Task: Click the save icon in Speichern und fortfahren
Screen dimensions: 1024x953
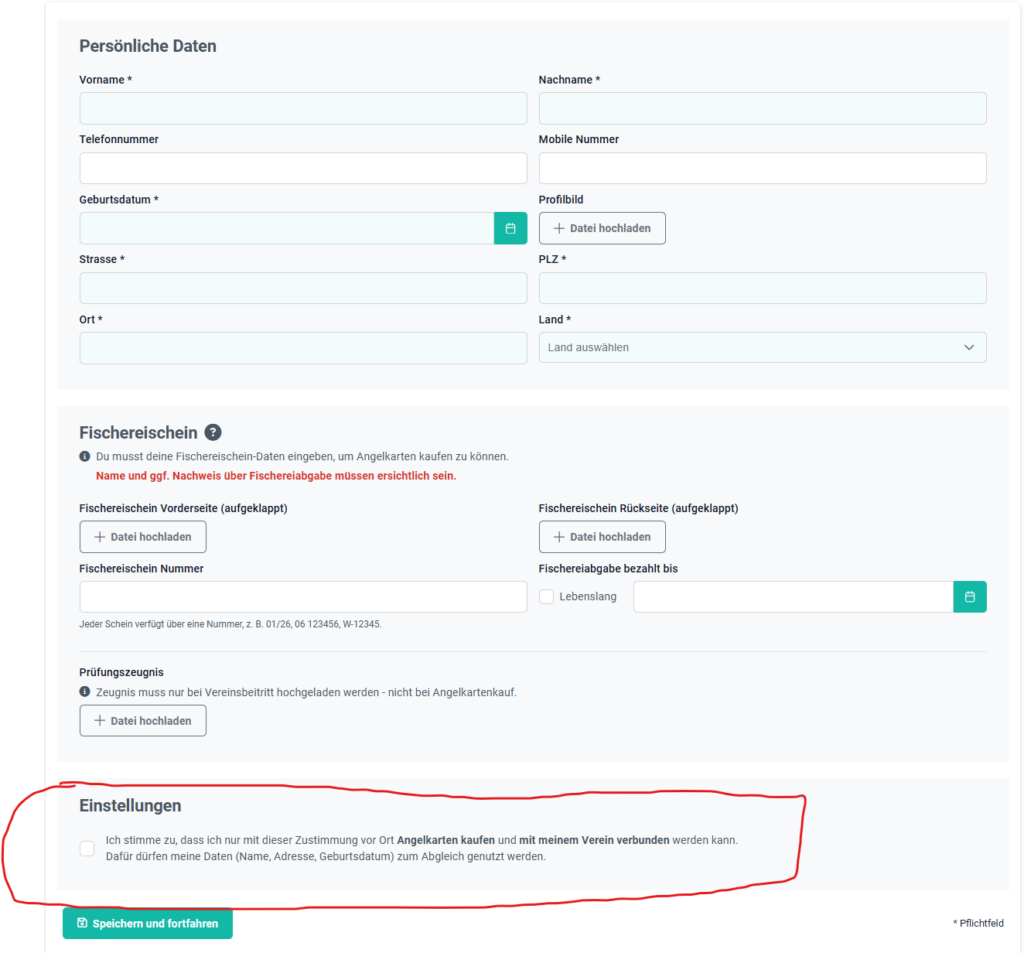Action: [x=82, y=923]
